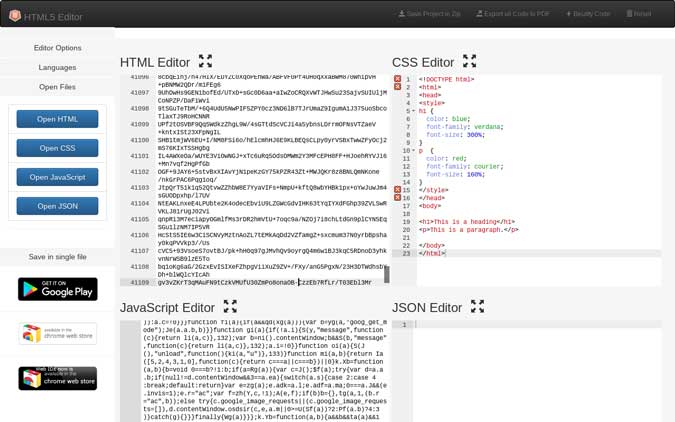
Task: Click the closing </html> line 23
Action: click(432, 253)
